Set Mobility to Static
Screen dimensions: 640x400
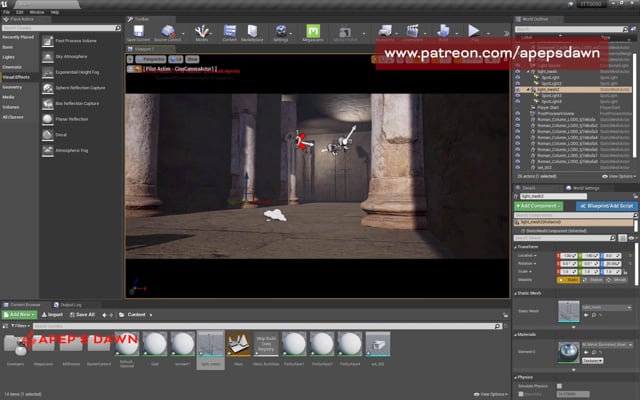(x=568, y=280)
